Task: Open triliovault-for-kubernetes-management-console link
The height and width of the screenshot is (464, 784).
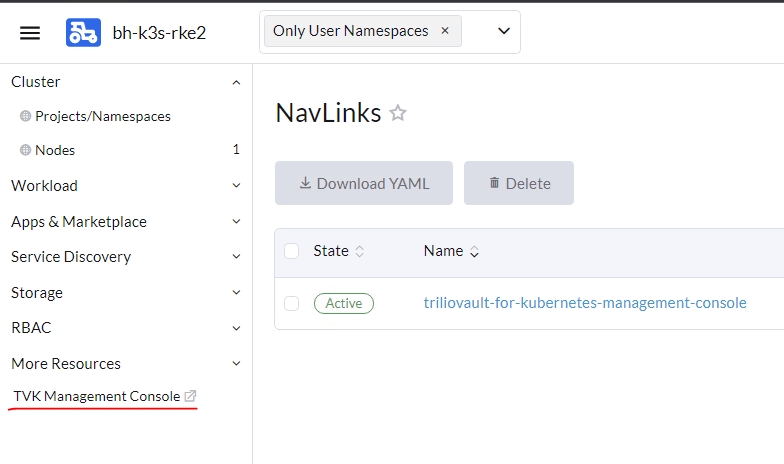Action: click(585, 303)
